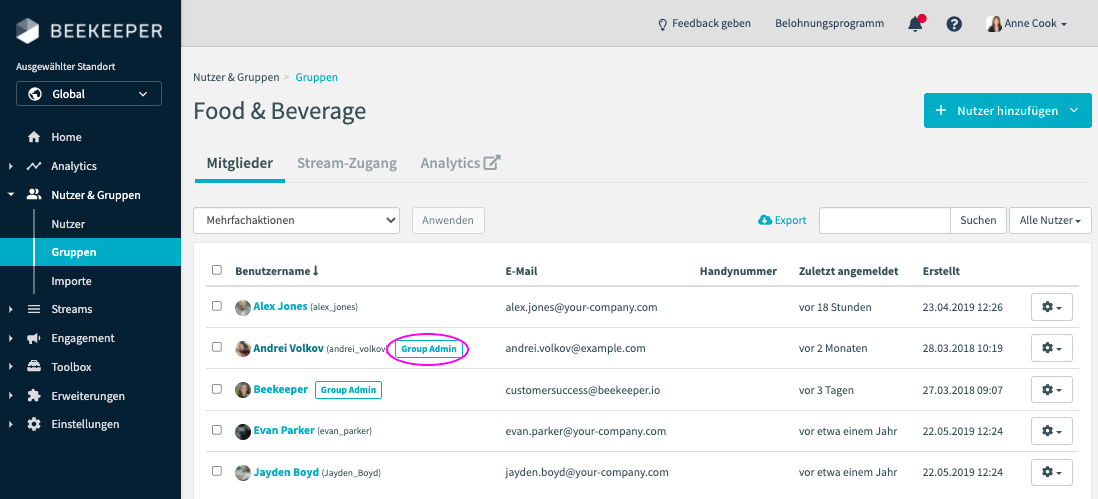This screenshot has width=1098, height=499.
Task: Check the box next to Alex Jones
Action: [217, 307]
